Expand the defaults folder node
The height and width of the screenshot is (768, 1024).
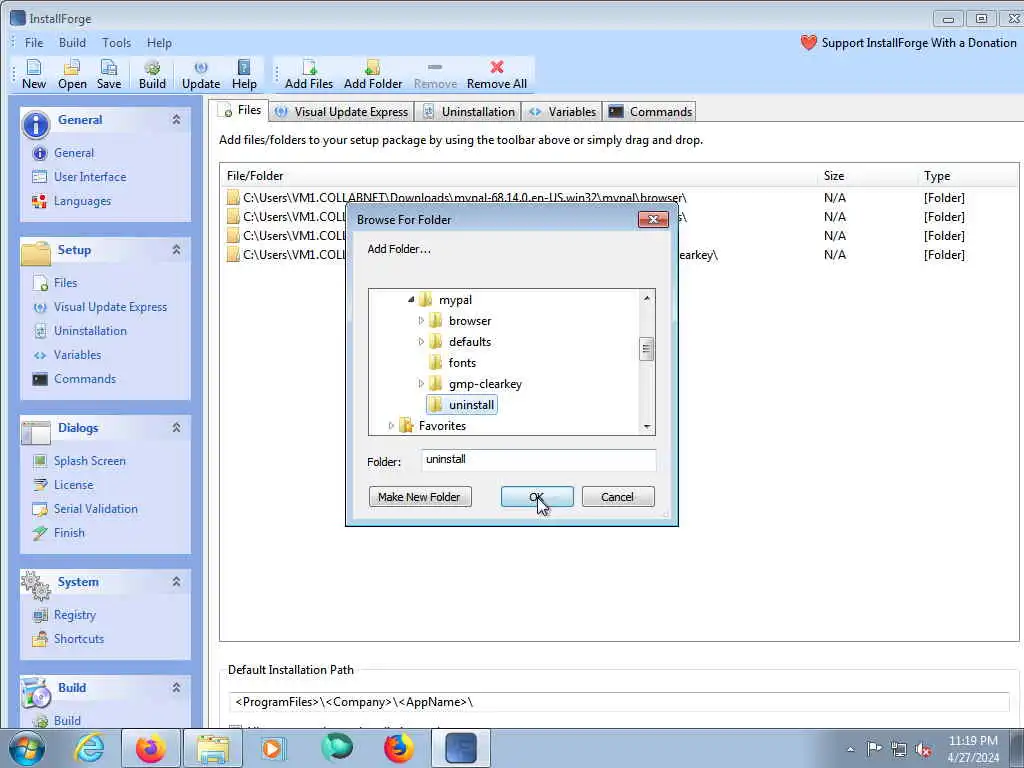point(421,342)
